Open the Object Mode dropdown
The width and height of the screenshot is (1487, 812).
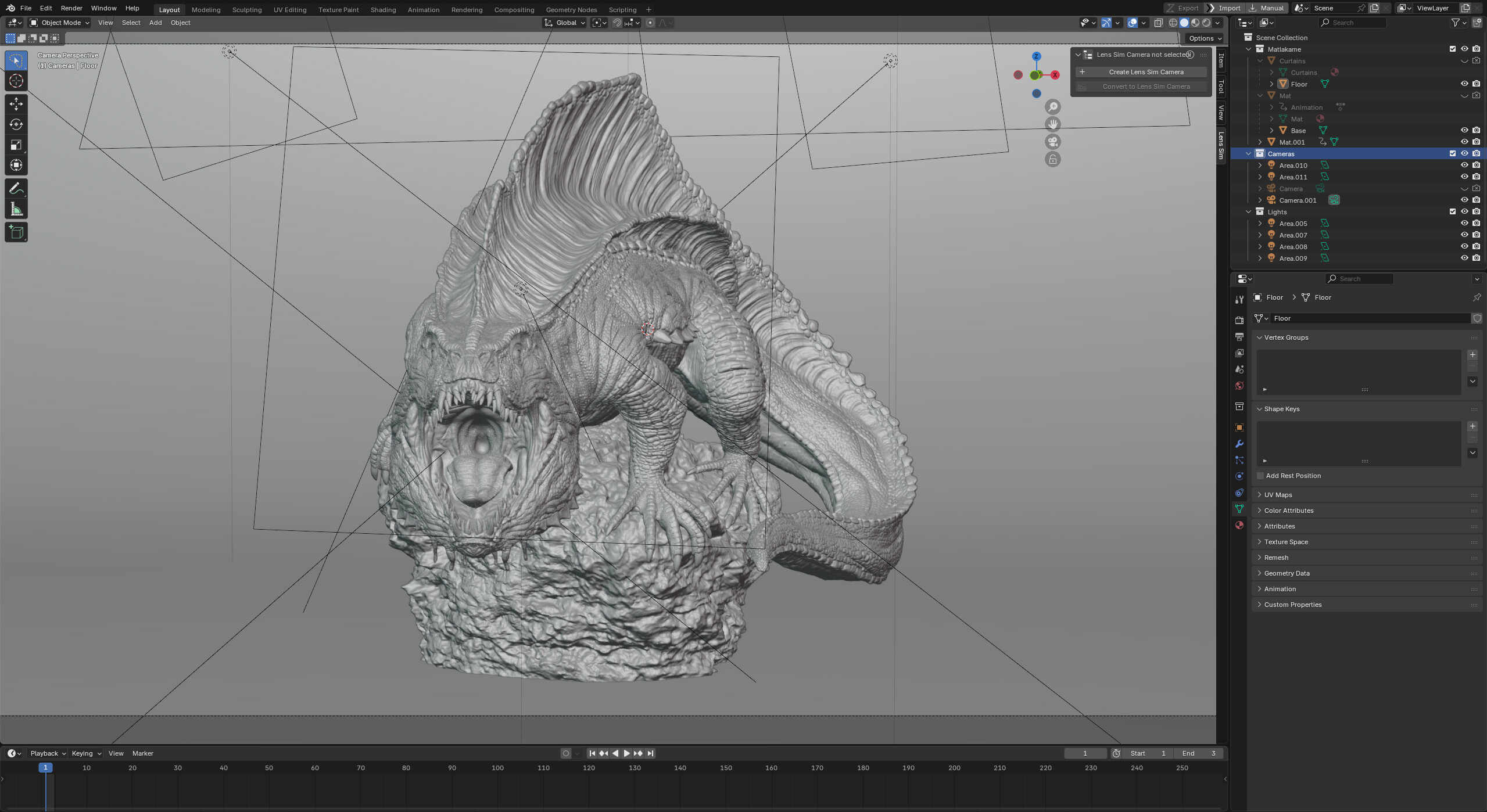click(60, 23)
